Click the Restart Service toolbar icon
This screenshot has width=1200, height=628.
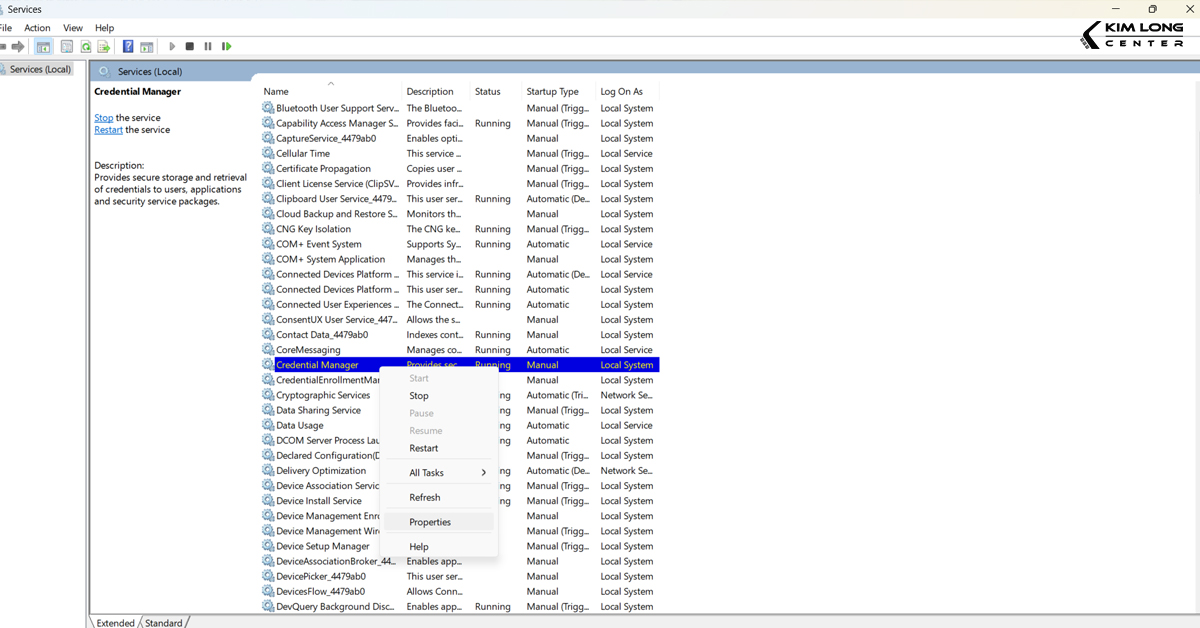[225, 46]
